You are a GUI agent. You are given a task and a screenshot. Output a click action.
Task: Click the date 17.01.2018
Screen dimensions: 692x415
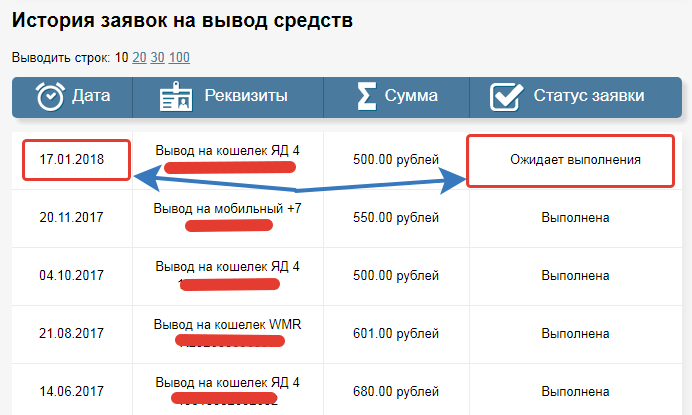point(71,159)
